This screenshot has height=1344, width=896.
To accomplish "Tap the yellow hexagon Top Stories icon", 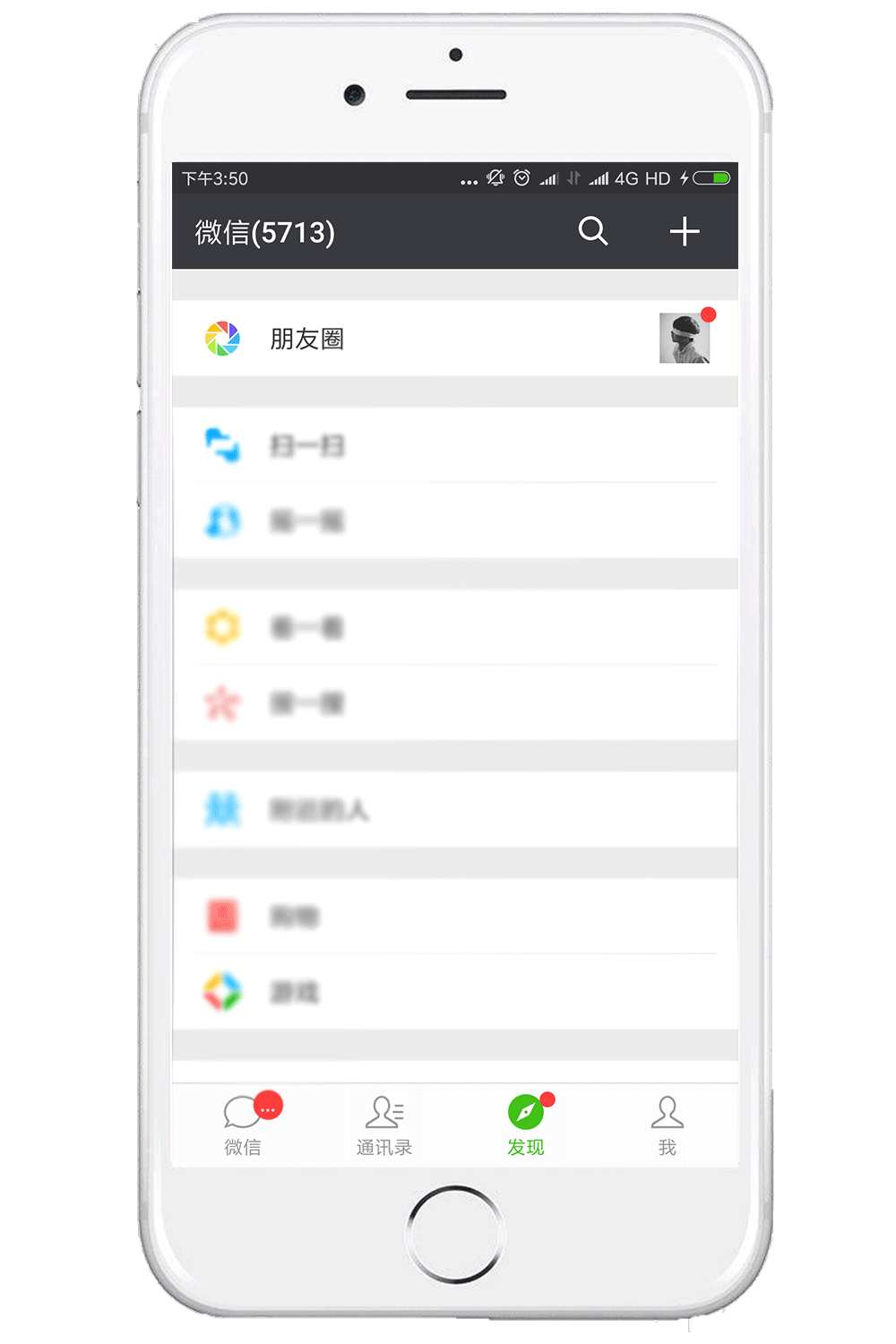I will 222,627.
